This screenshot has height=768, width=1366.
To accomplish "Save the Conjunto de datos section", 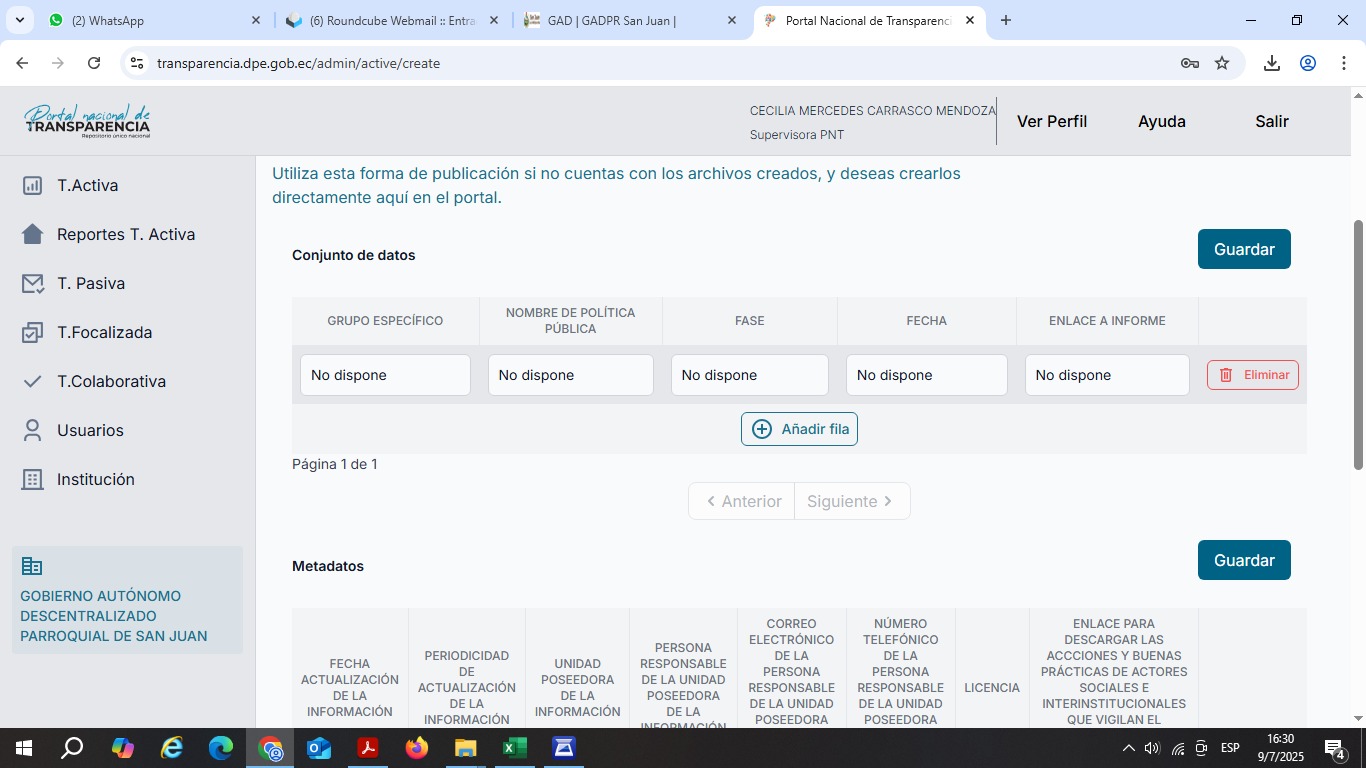I will [x=1243, y=250].
